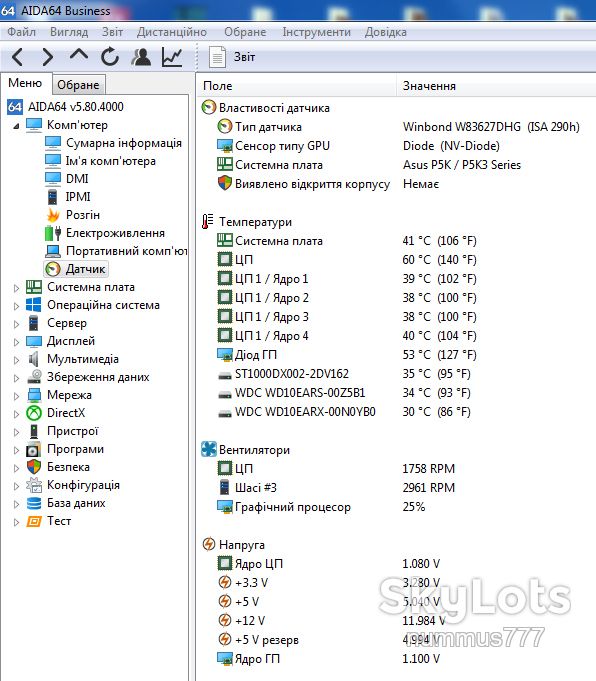Expand the Мультимедіа tree node
Viewport: 596px width, 681px height.
(16, 360)
